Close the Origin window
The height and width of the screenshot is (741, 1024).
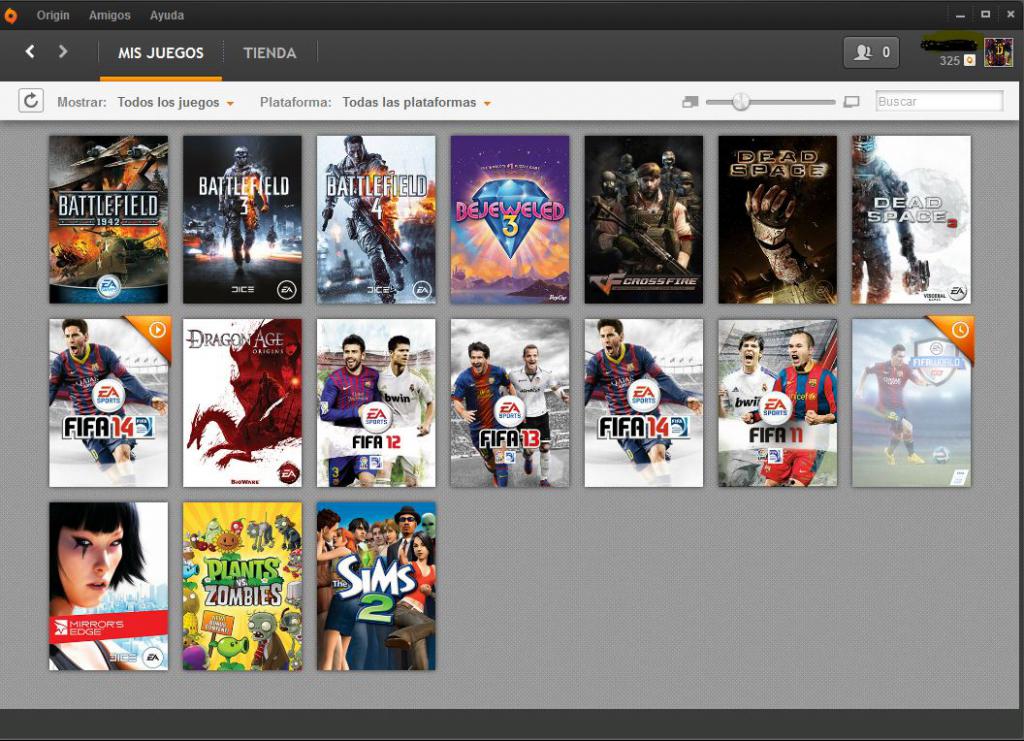coord(1010,14)
